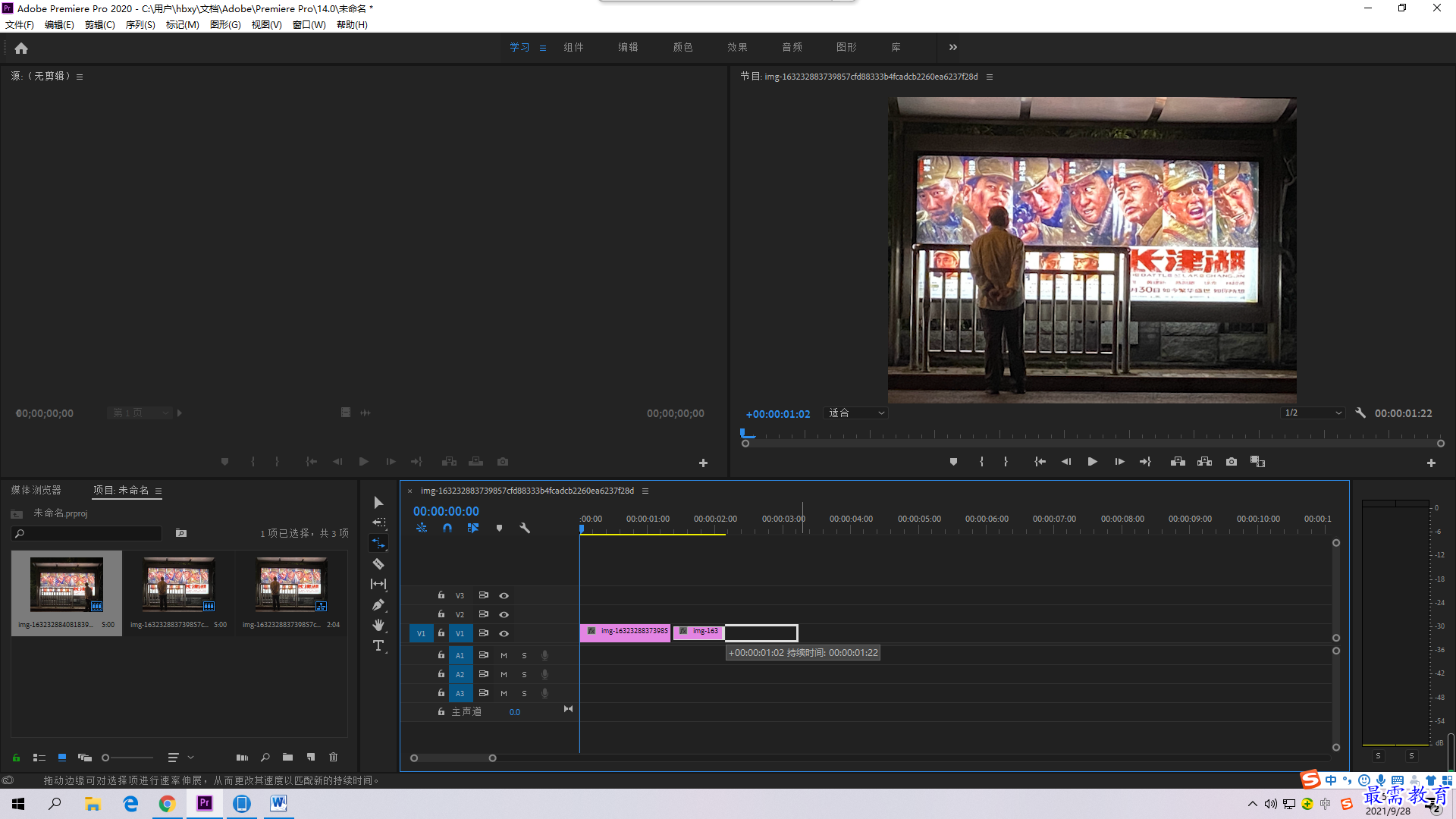Export frame camera icon in program monitor
The height and width of the screenshot is (819, 1456).
[1232, 462]
